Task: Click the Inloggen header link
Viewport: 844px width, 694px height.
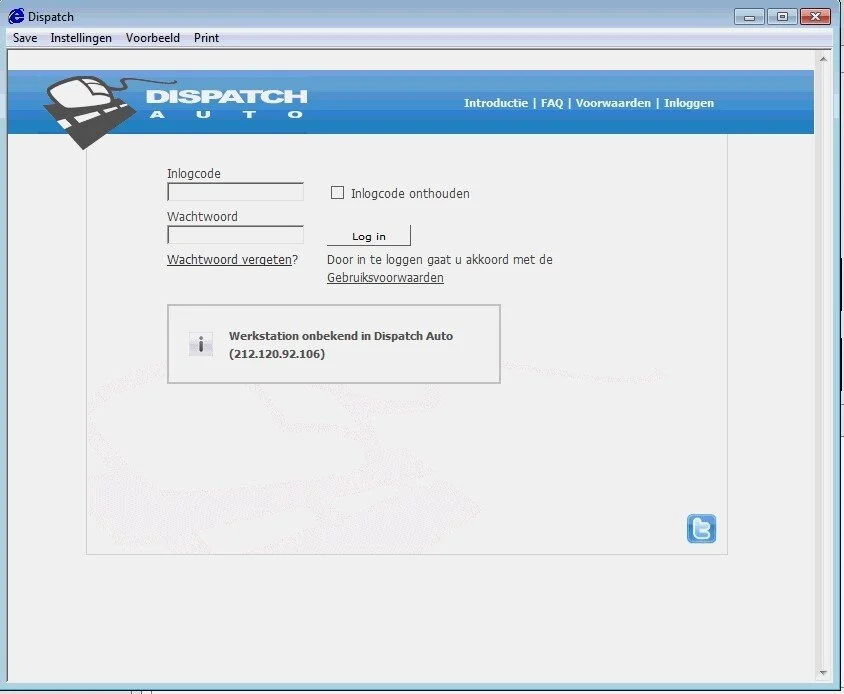Action: (x=688, y=103)
